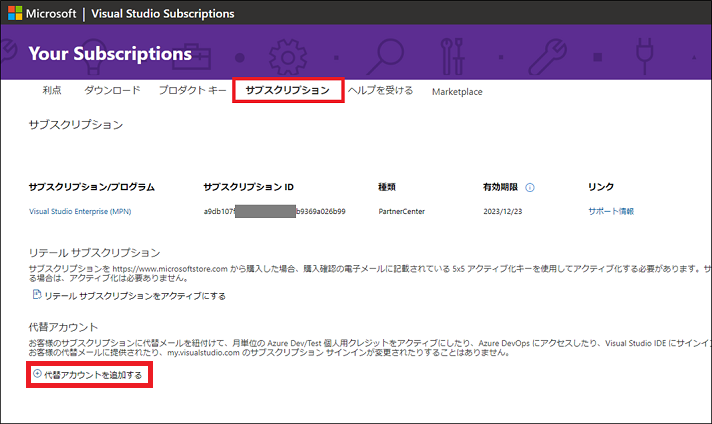
Task: Switch to the ダウンロード tab
Action: (x=112, y=90)
